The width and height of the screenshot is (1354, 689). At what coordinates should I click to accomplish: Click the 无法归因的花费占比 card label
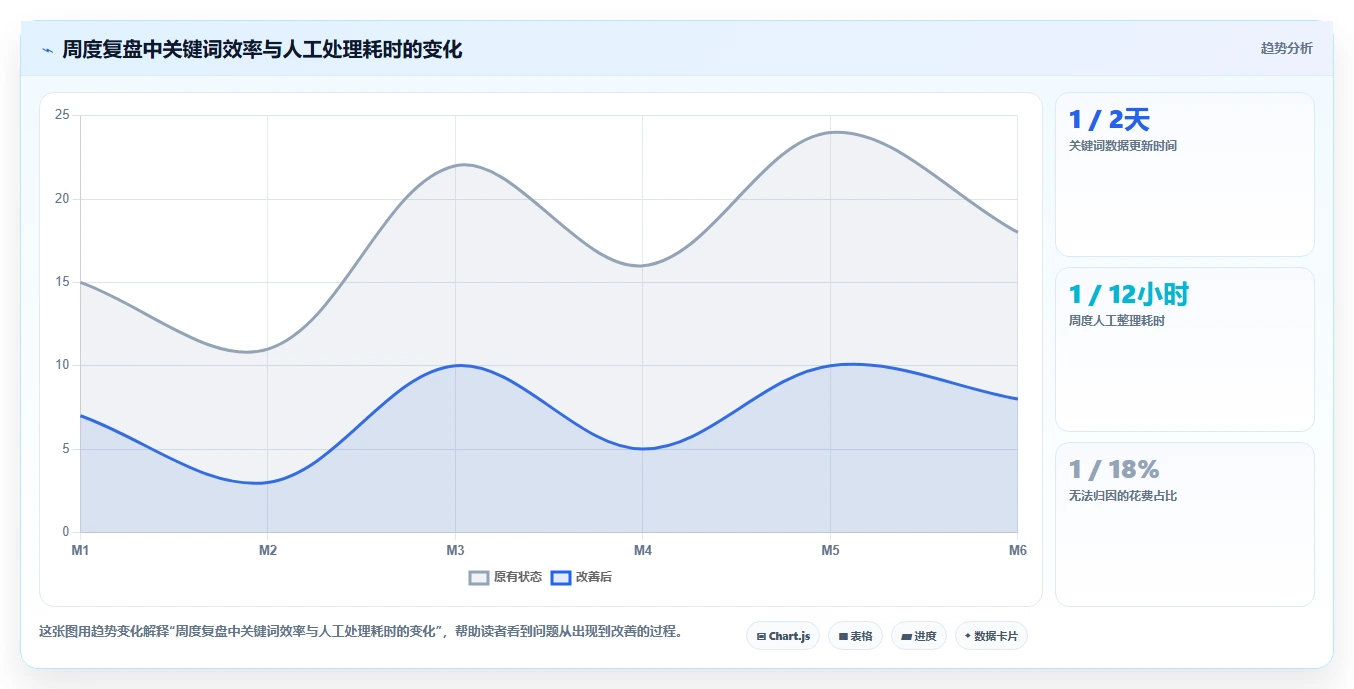click(x=1123, y=496)
